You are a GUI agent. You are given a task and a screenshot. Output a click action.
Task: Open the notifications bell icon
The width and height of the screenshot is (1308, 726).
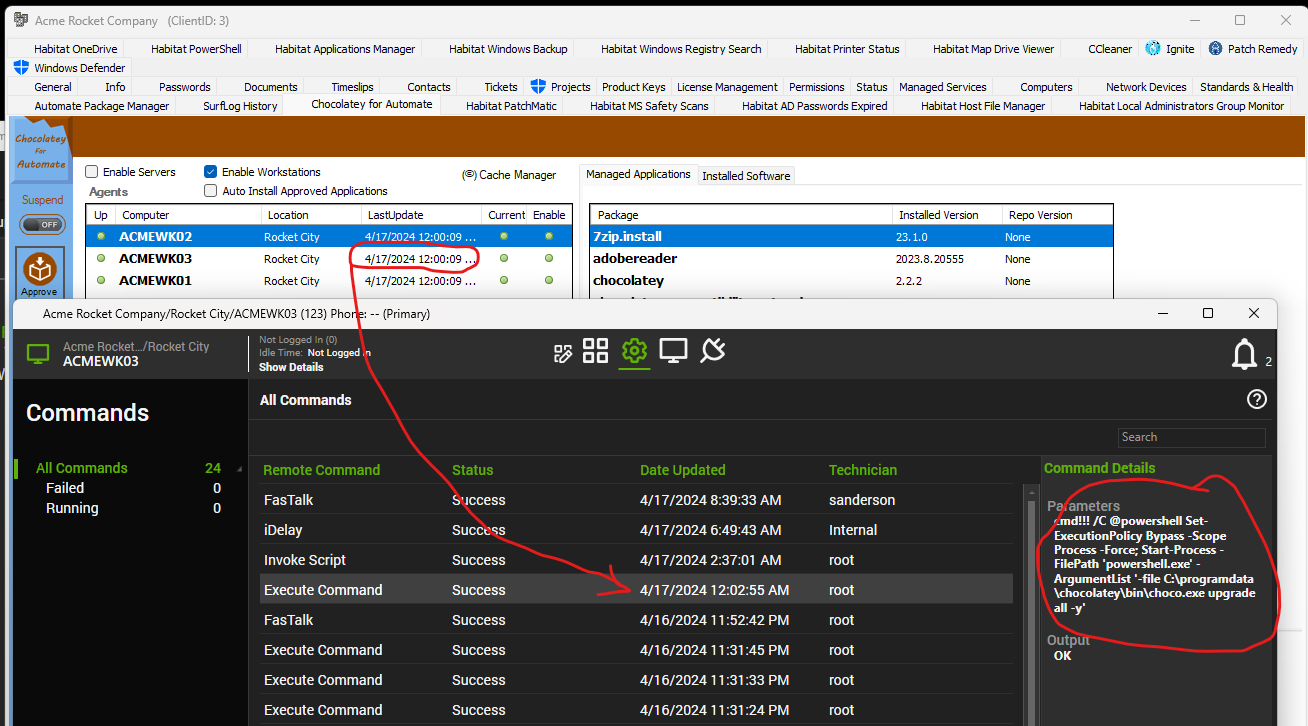(x=1244, y=354)
